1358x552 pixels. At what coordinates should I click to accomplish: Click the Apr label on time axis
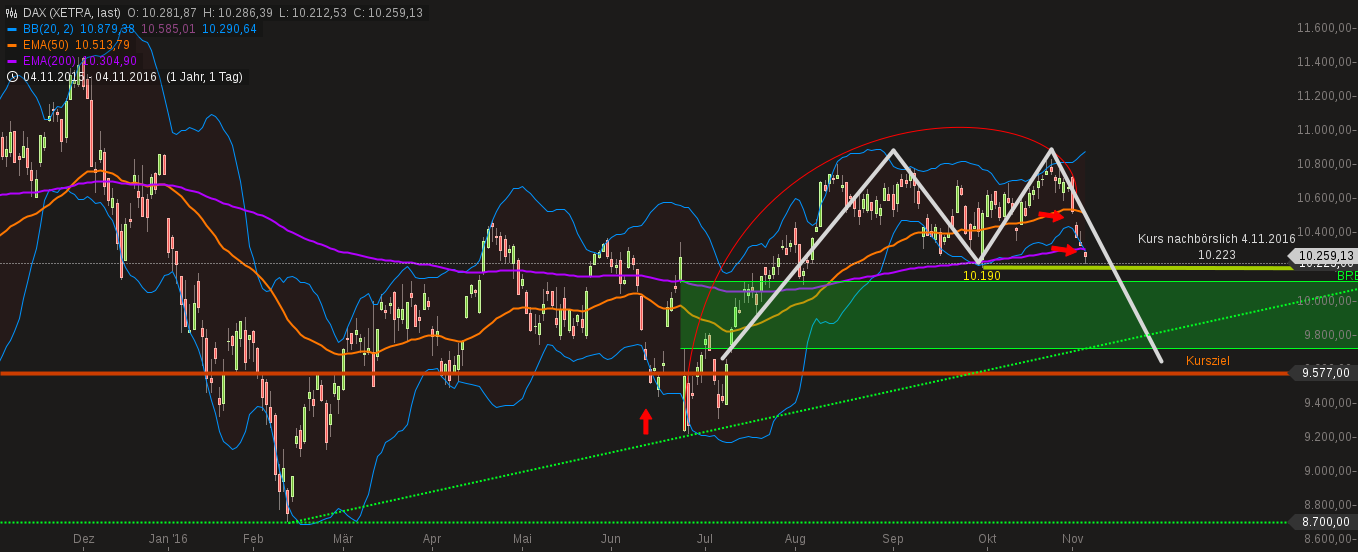pyautogui.click(x=432, y=539)
